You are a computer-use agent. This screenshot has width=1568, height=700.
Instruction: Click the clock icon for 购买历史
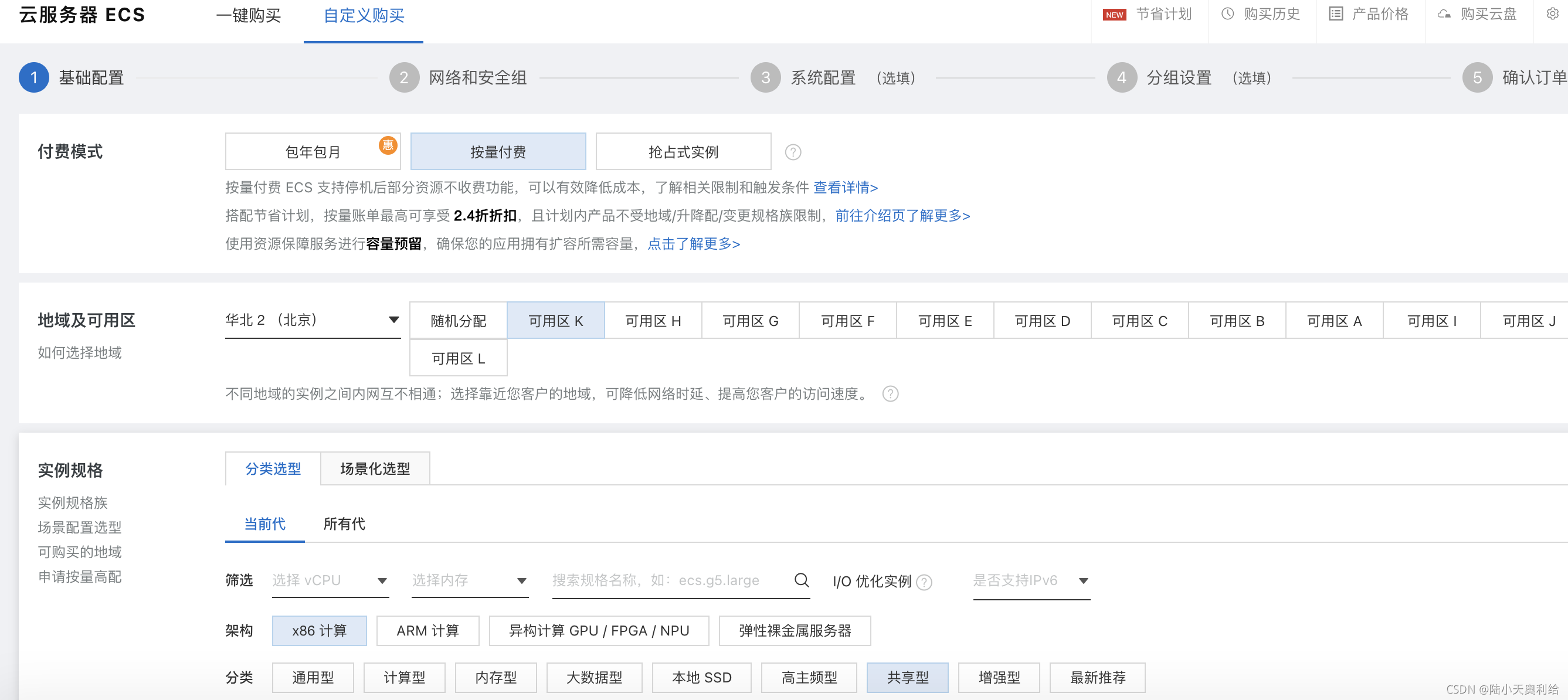tap(1227, 14)
